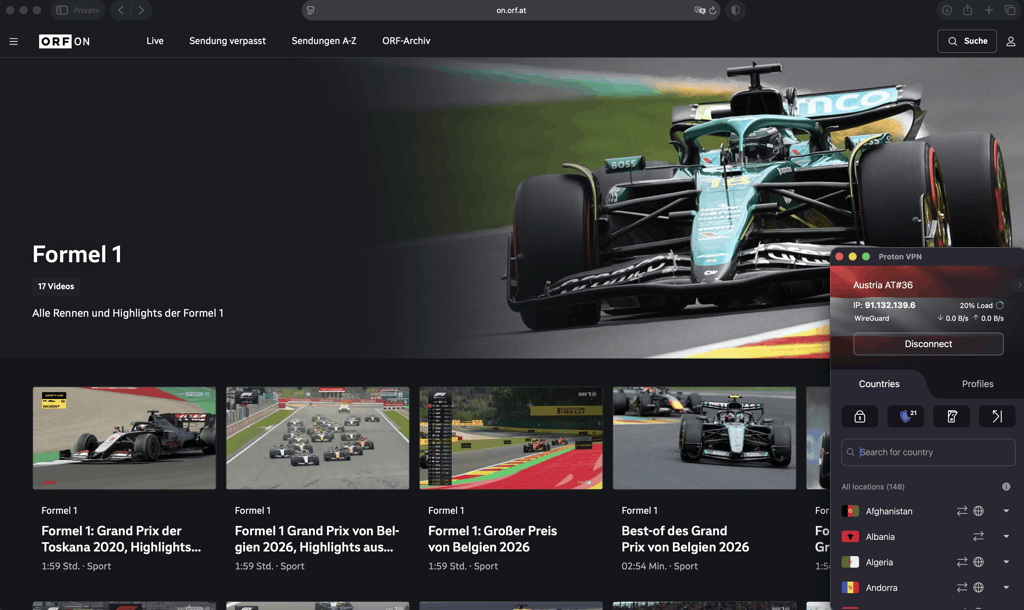
Task: Click the info icon next to All locations
Action: pos(1006,487)
